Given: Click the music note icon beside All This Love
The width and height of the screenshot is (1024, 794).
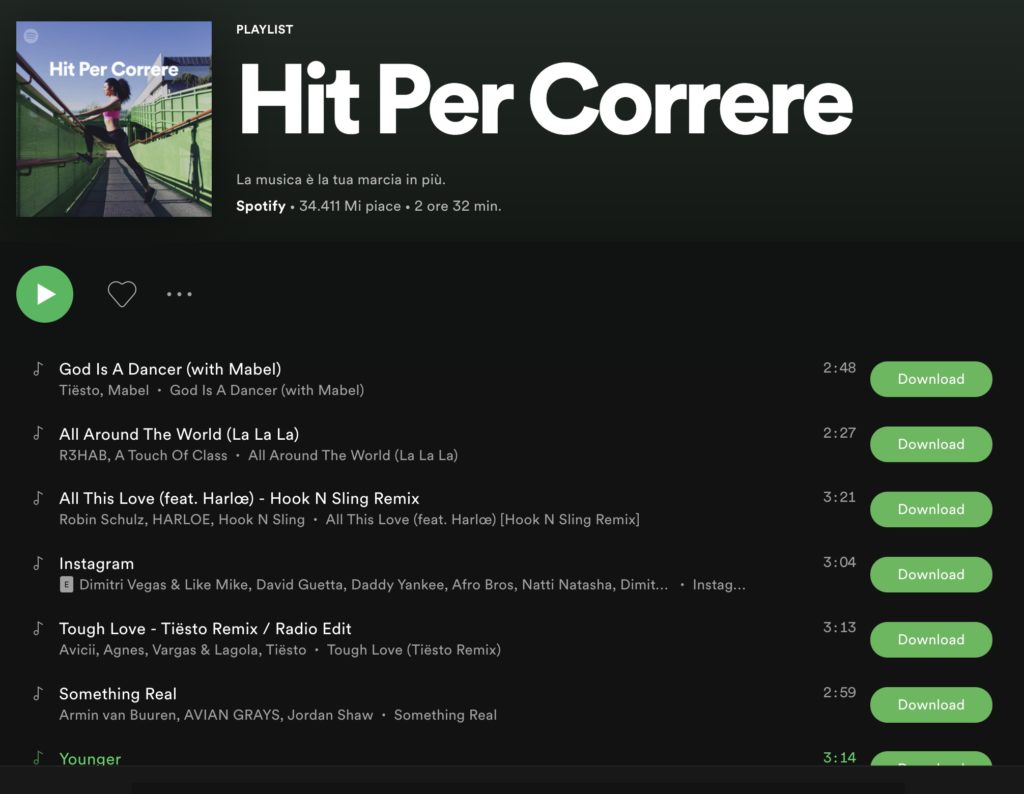Looking at the screenshot, I should [x=38, y=498].
